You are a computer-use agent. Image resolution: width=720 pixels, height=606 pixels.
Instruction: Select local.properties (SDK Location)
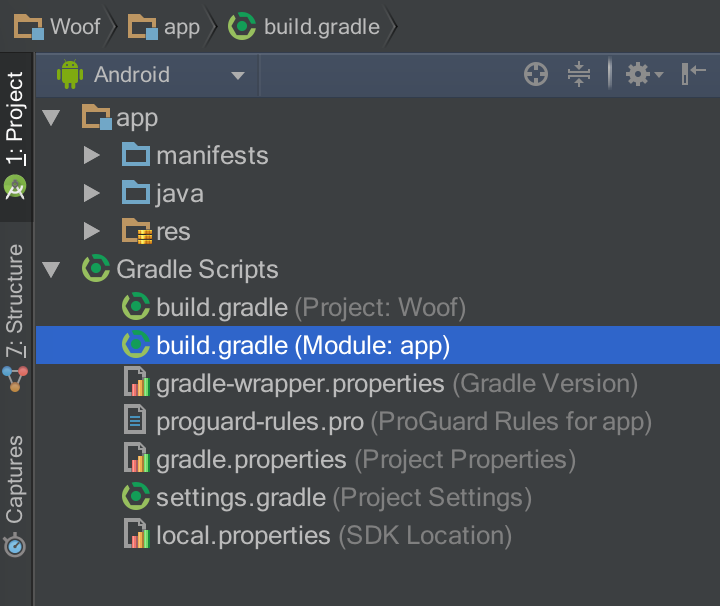(377, 536)
